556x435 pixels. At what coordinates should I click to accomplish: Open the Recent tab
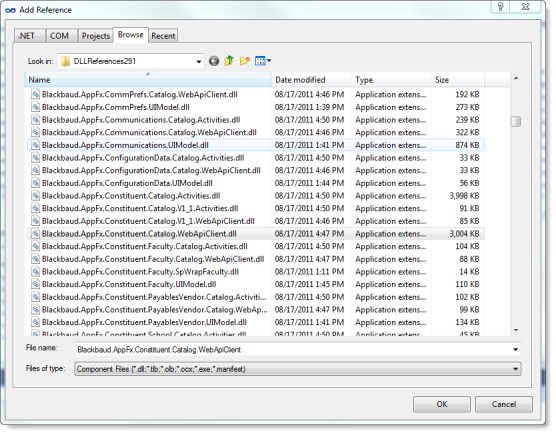(x=163, y=36)
